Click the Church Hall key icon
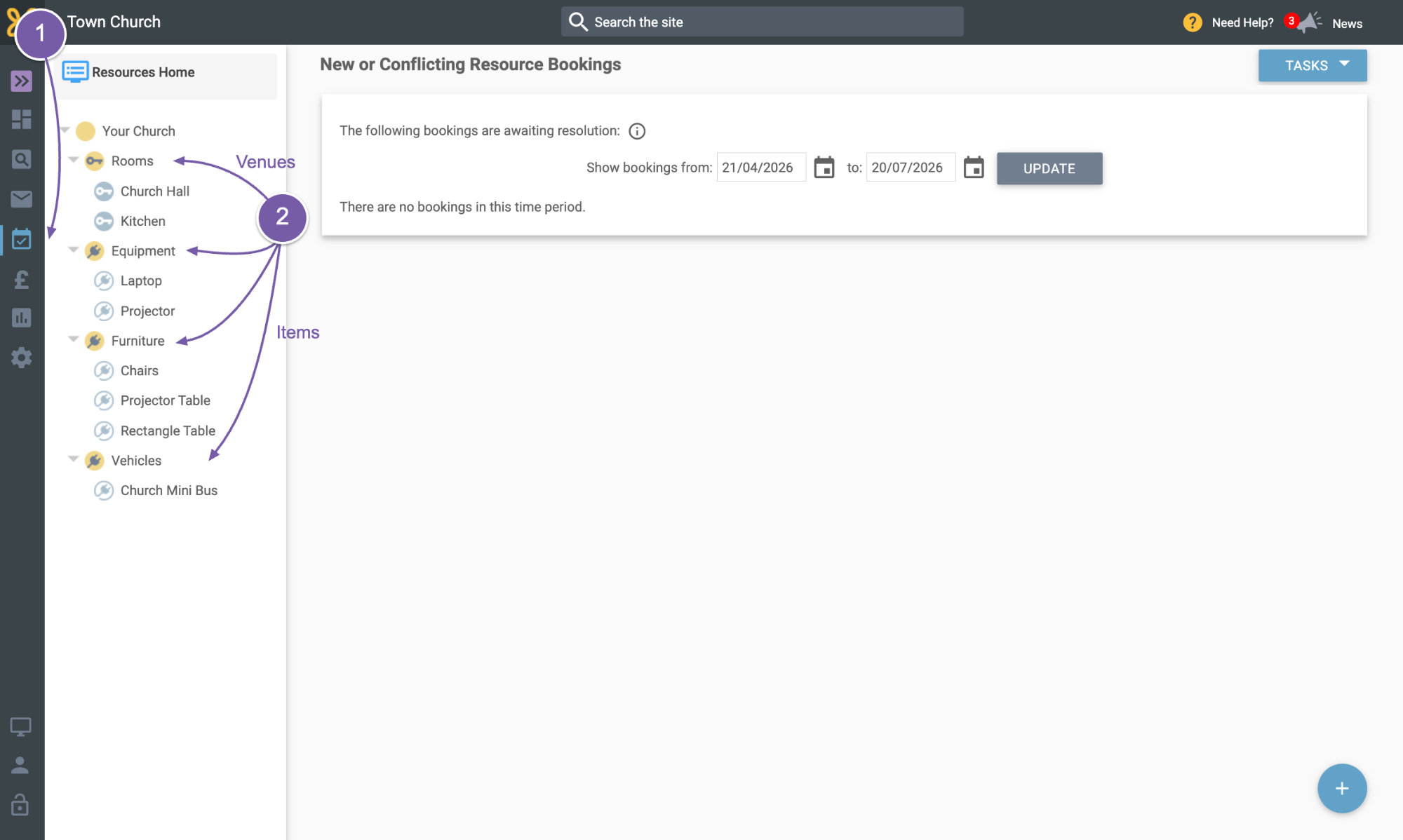This screenshot has height=840, width=1403. point(104,191)
